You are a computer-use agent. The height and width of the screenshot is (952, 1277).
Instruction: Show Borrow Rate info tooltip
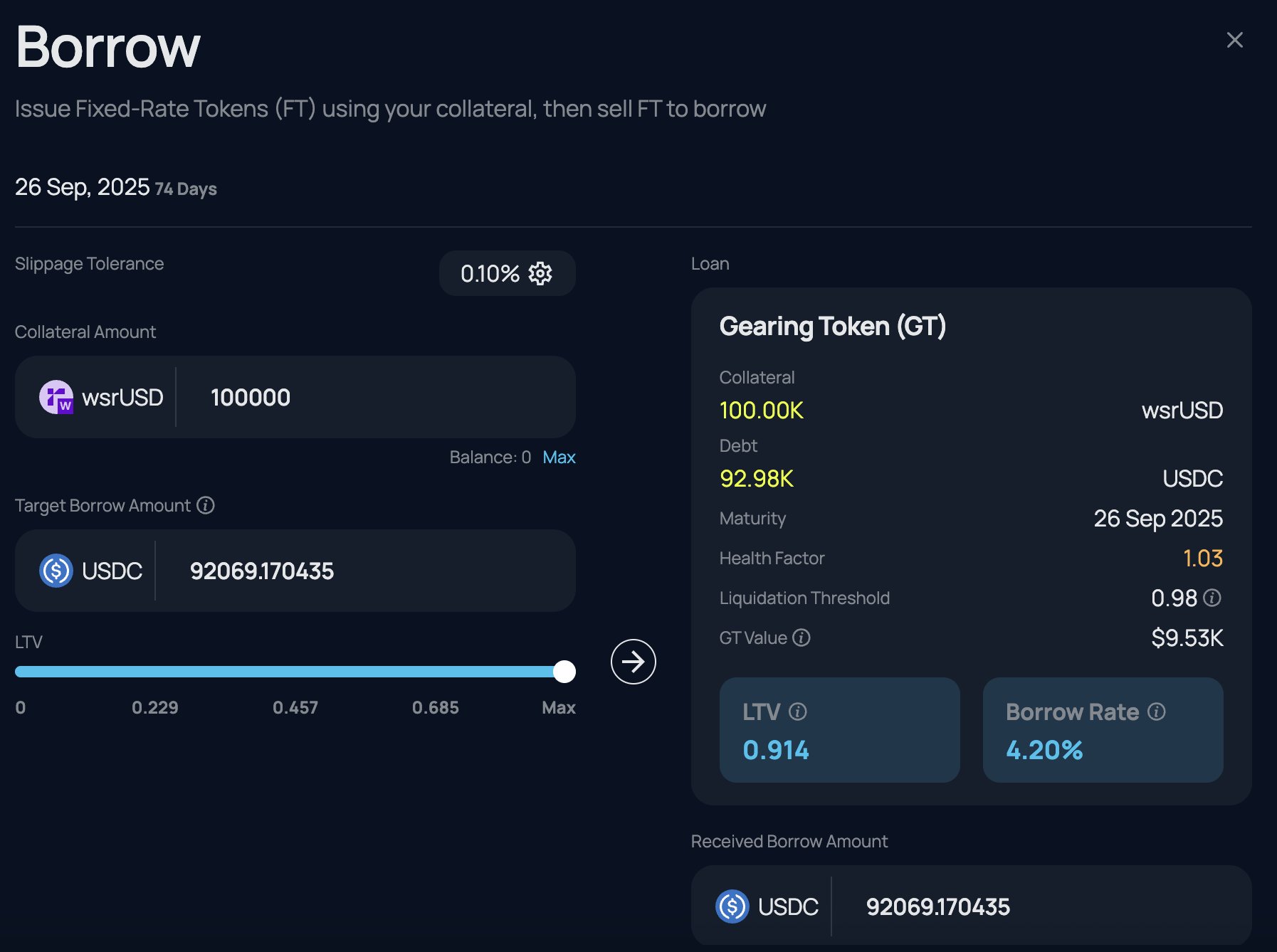(1157, 712)
